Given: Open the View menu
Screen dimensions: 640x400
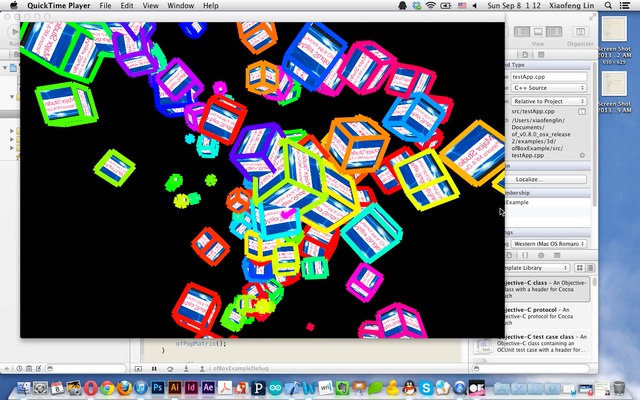Looking at the screenshot, I should tap(151, 6).
